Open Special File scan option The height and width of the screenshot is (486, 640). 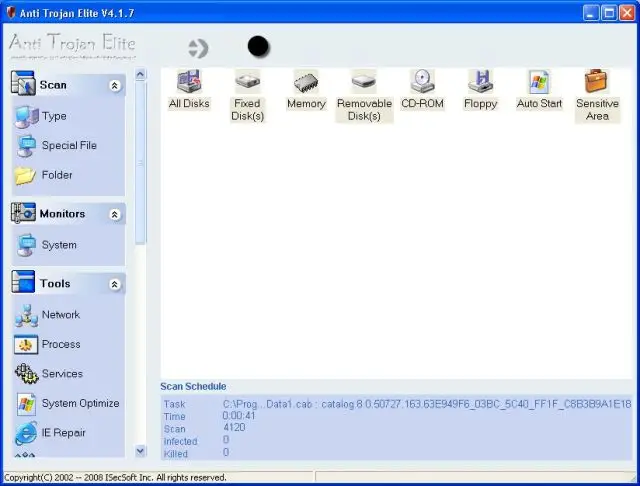(56, 146)
